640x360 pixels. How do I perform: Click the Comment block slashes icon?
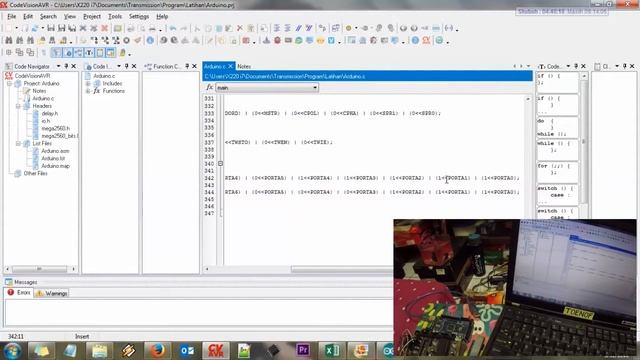tap(298, 28)
